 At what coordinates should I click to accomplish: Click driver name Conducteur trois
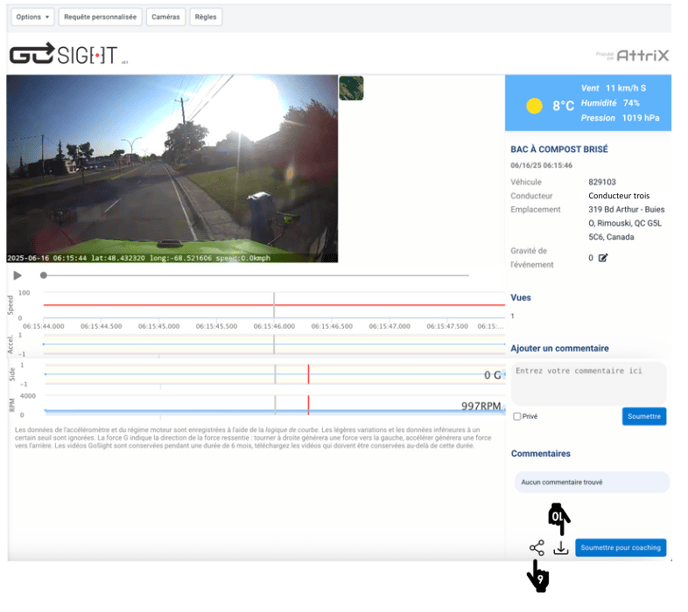pyautogui.click(x=619, y=196)
